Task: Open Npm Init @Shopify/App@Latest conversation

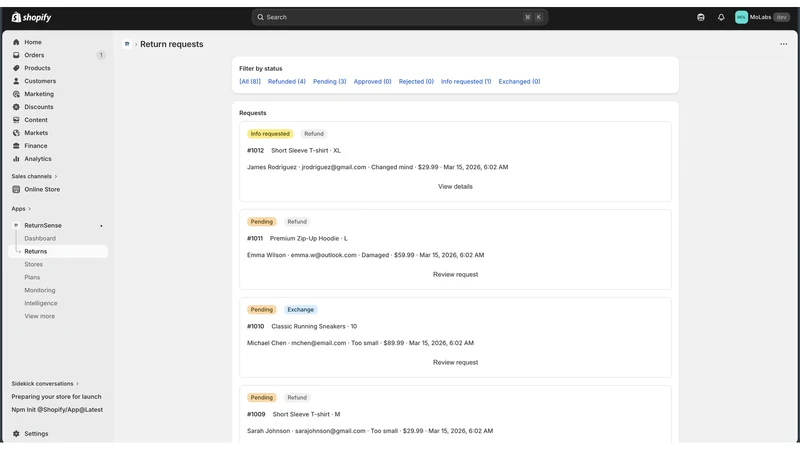Action: tap(57, 410)
